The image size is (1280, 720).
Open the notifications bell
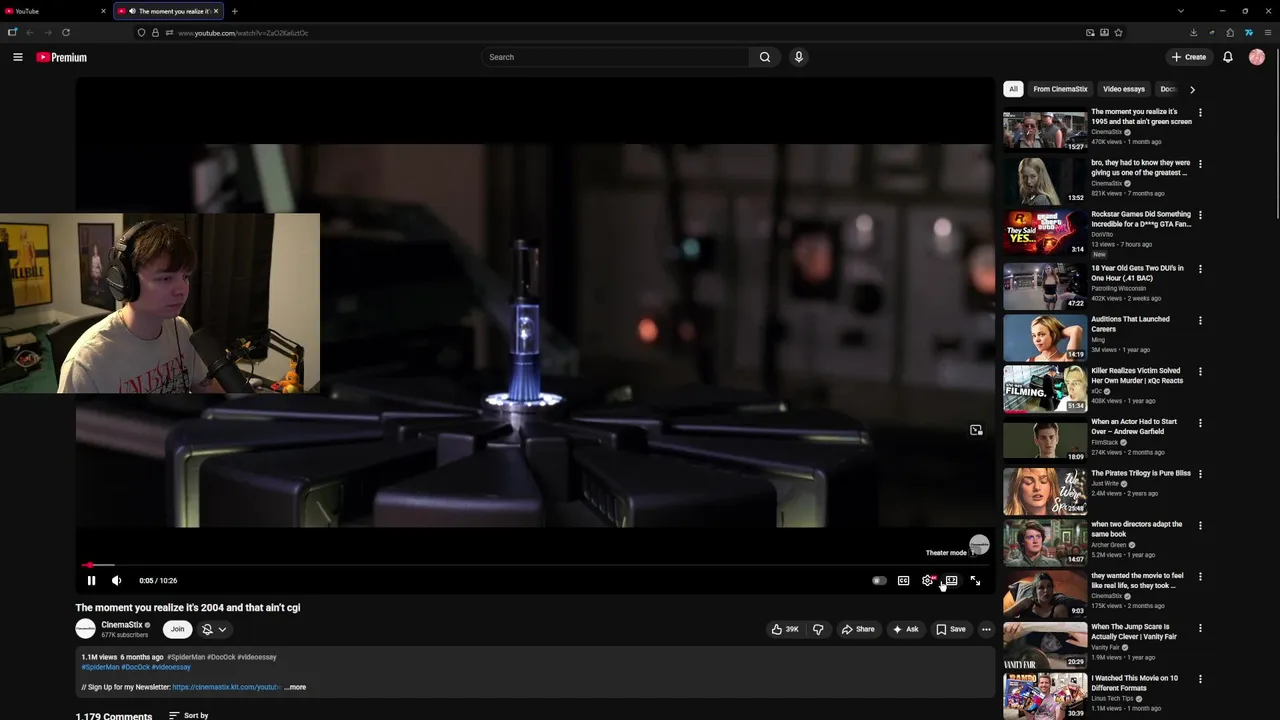[1227, 57]
